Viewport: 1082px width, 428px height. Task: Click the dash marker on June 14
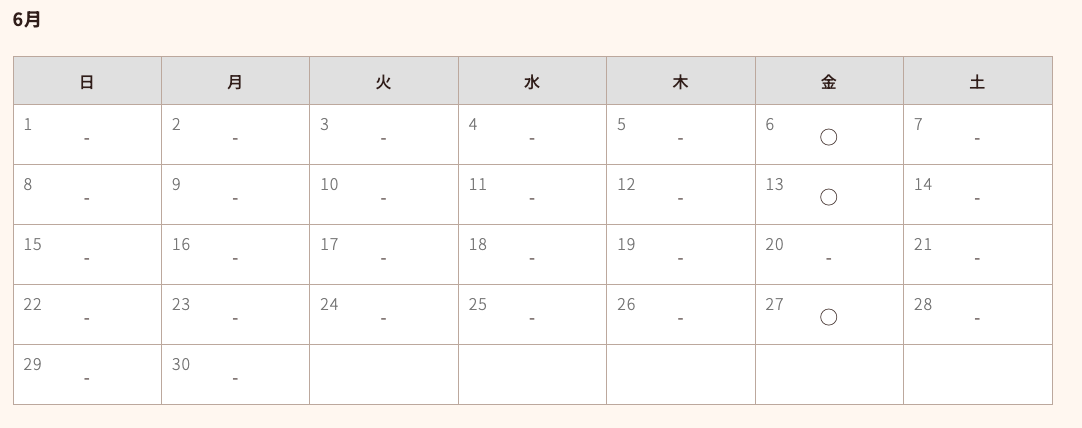(977, 199)
